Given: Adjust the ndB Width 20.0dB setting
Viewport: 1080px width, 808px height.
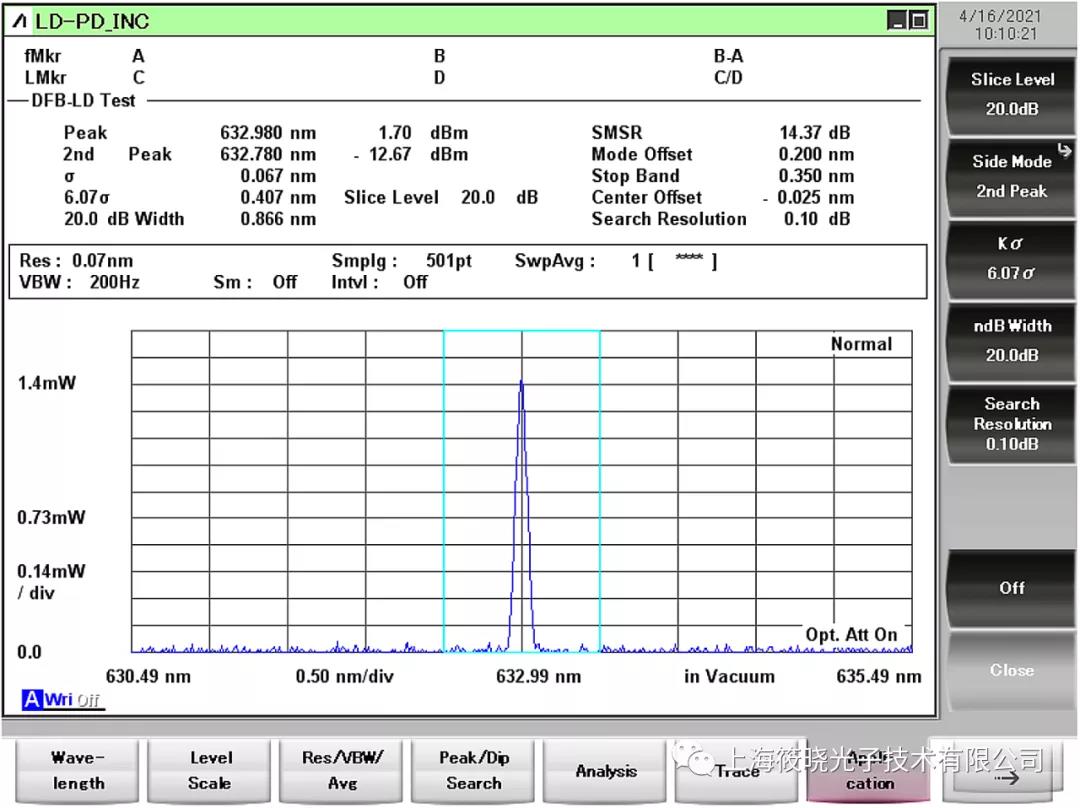Looking at the screenshot, I should click(x=1011, y=340).
